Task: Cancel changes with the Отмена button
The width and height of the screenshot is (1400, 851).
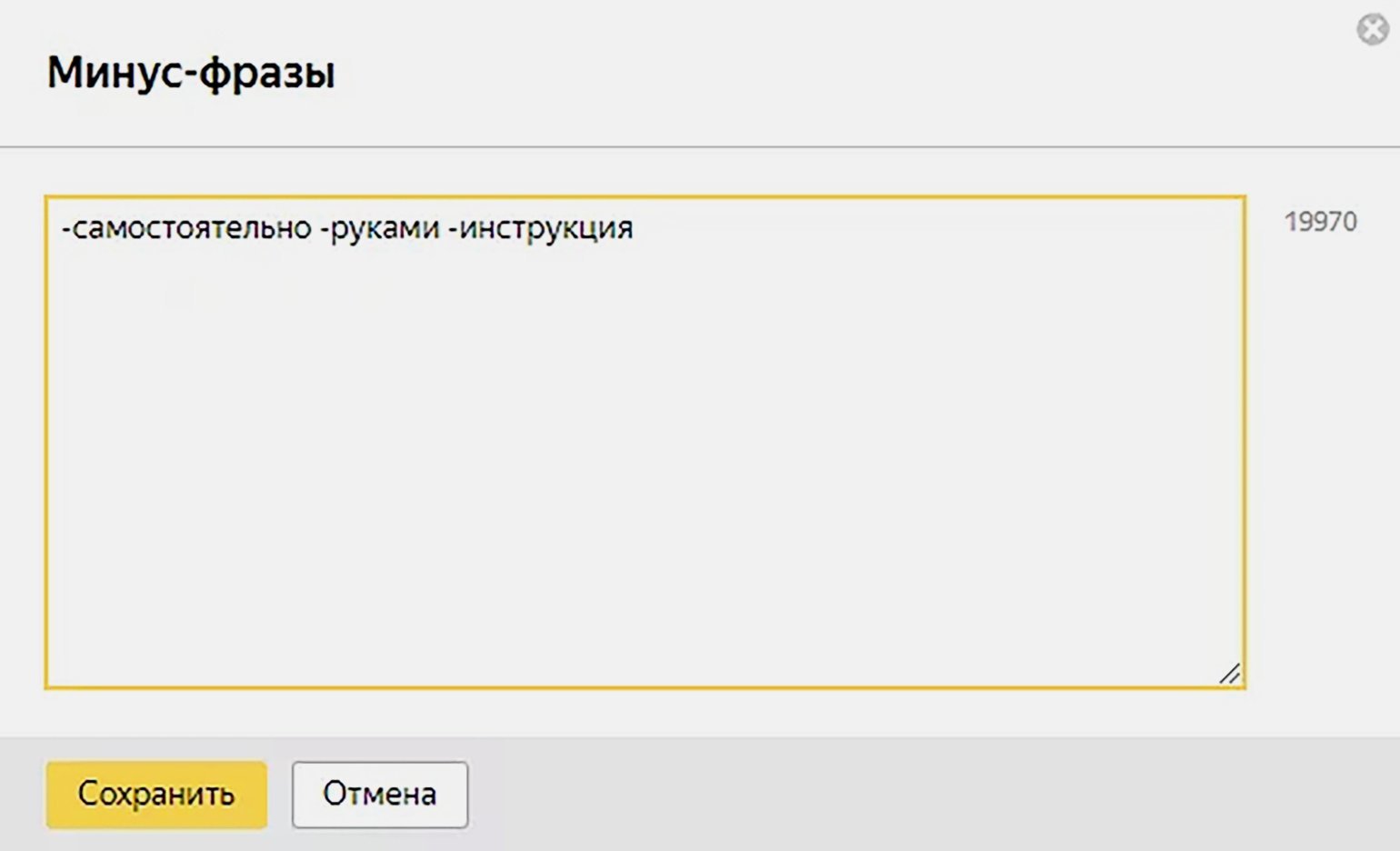Action: [380, 795]
